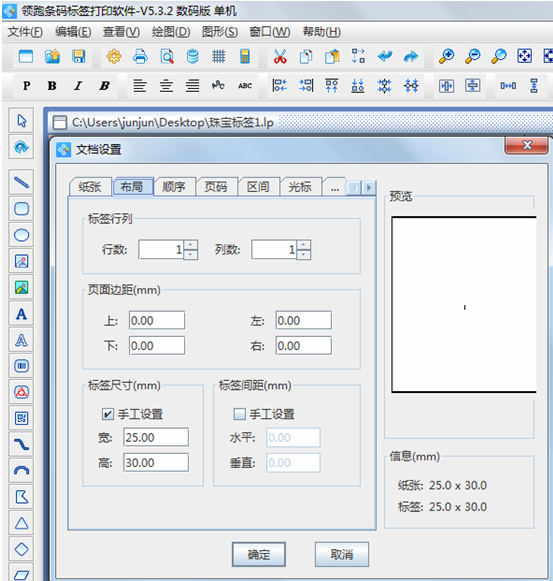Open the print preview magnifier icon
The width and height of the screenshot is (553, 581).
(167, 57)
